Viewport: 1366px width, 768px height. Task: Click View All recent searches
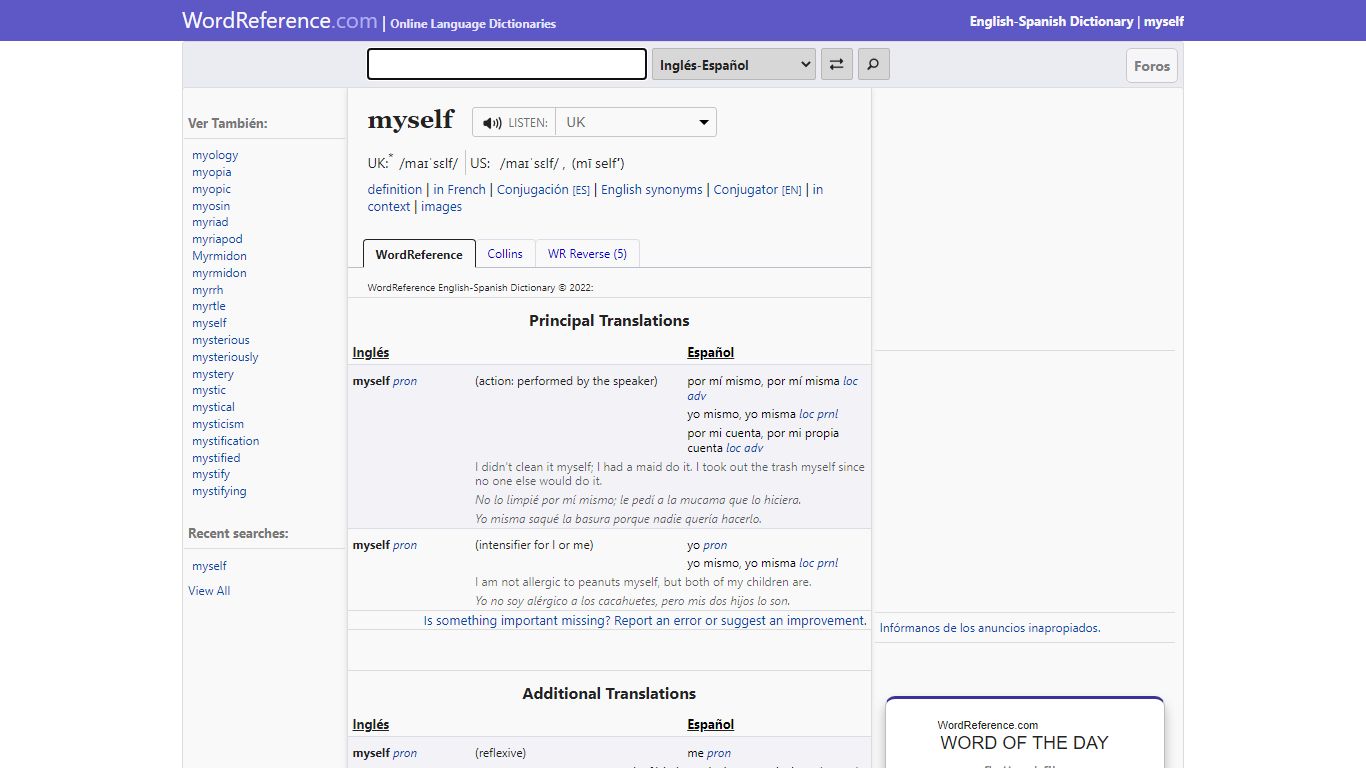[209, 591]
